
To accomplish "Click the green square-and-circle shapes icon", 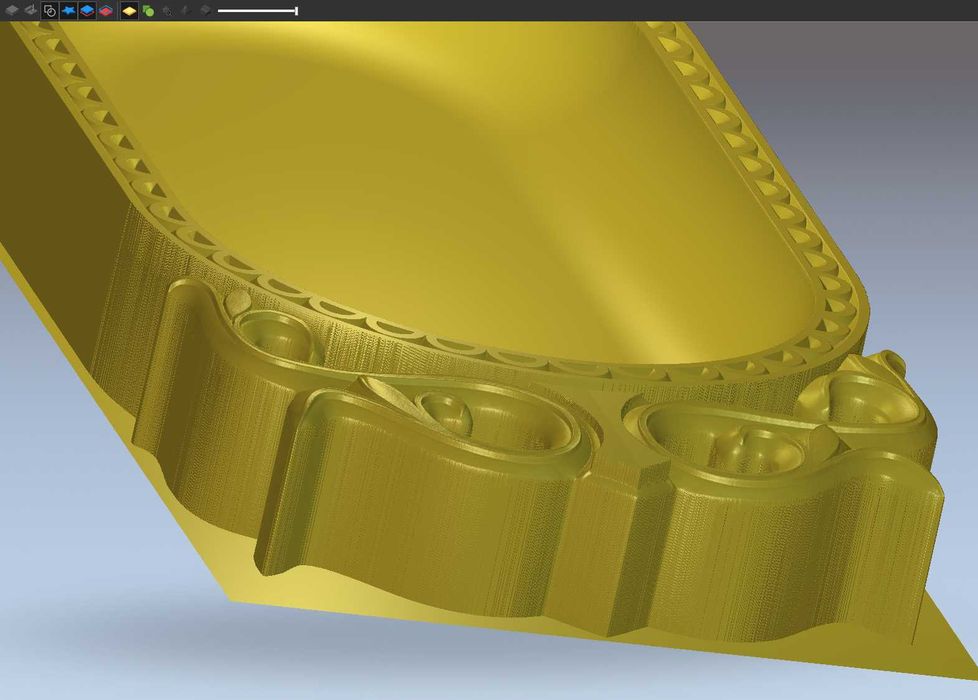I will click(148, 11).
